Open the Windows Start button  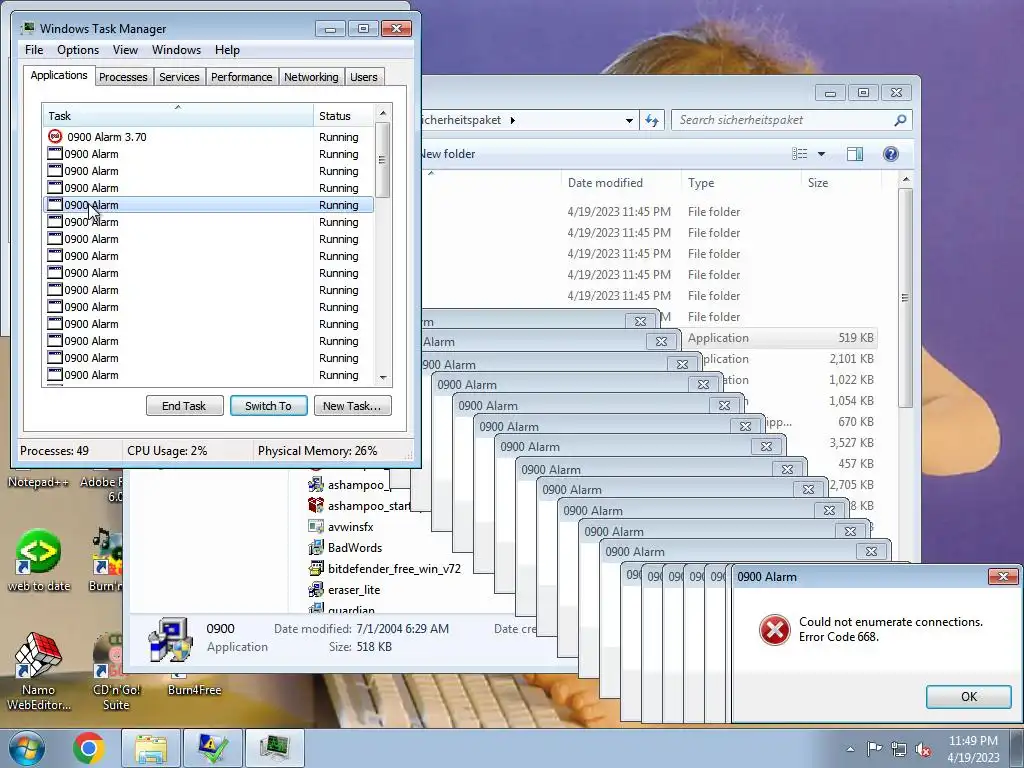click(x=27, y=748)
